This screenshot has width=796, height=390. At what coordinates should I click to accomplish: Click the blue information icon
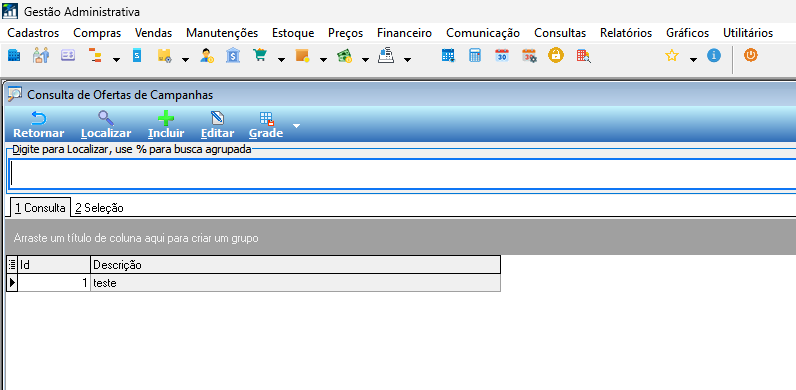[x=714, y=55]
